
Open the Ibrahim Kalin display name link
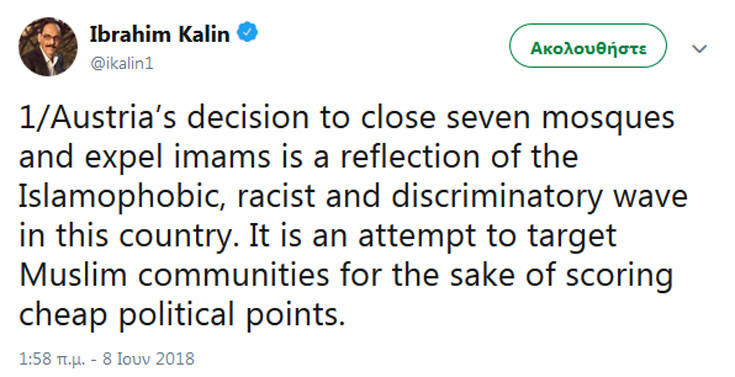pyautogui.click(x=160, y=34)
